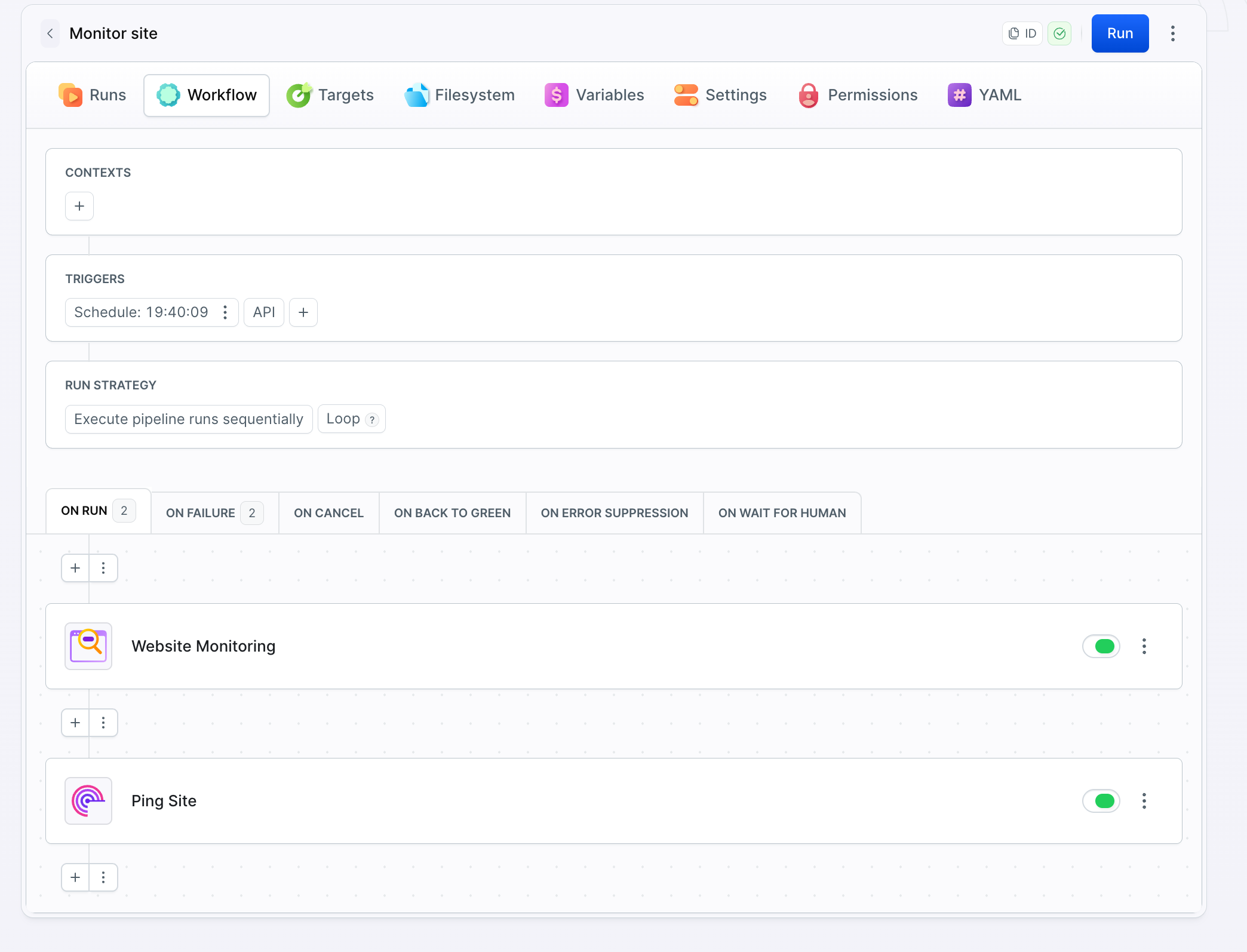
Task: Open the Website Monitoring action
Action: [x=614, y=646]
